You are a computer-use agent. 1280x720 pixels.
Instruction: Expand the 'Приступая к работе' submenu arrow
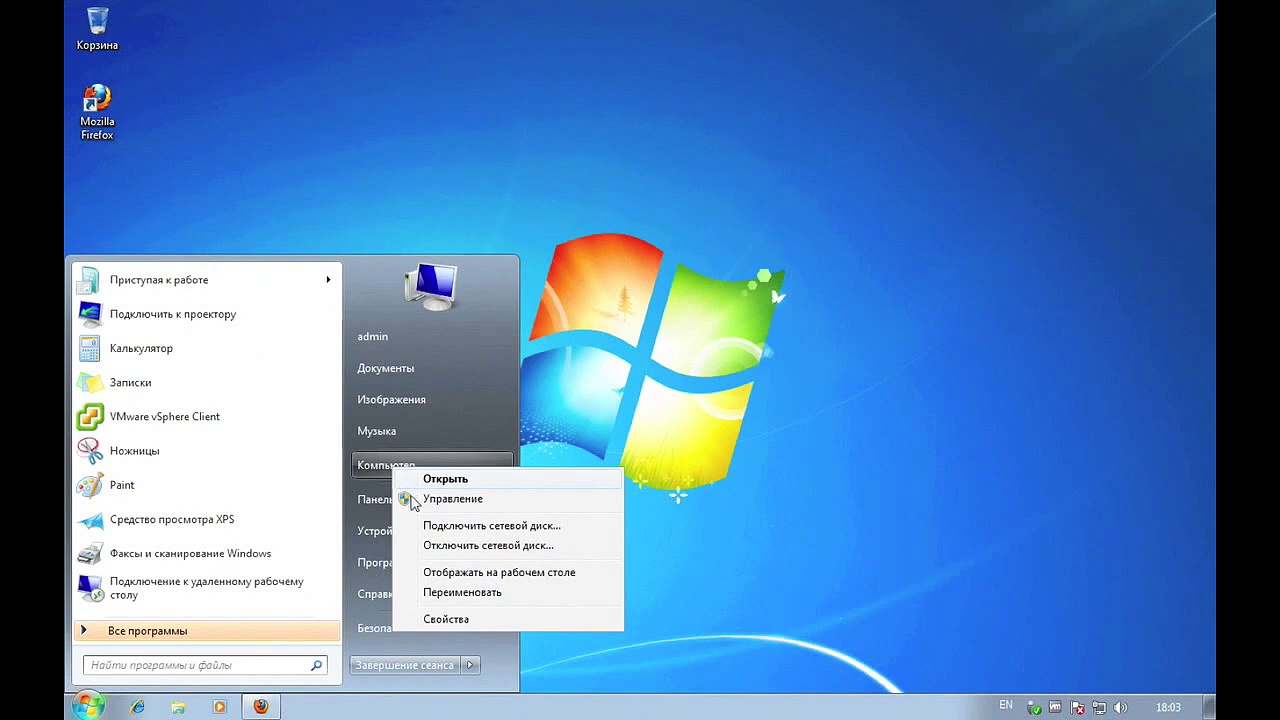328,280
